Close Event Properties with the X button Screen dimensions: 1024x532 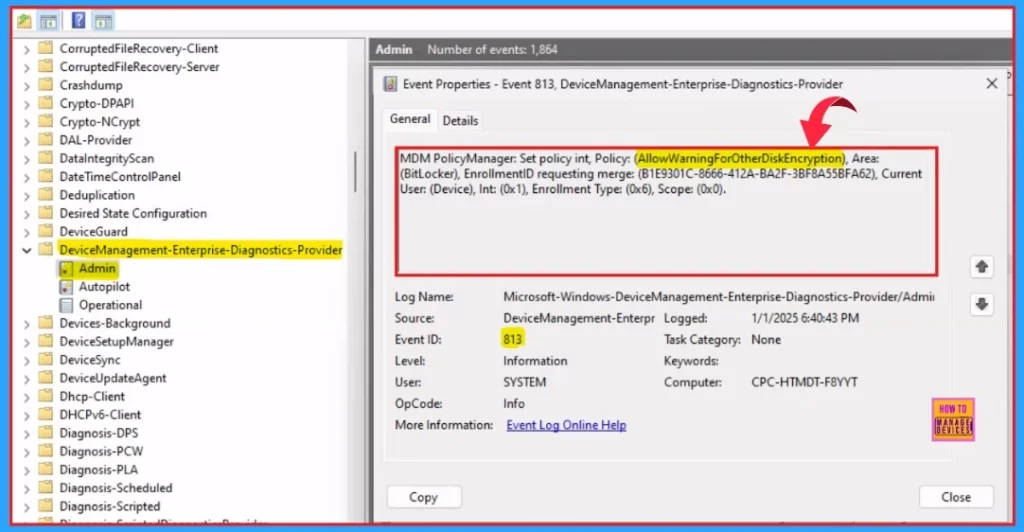991,84
